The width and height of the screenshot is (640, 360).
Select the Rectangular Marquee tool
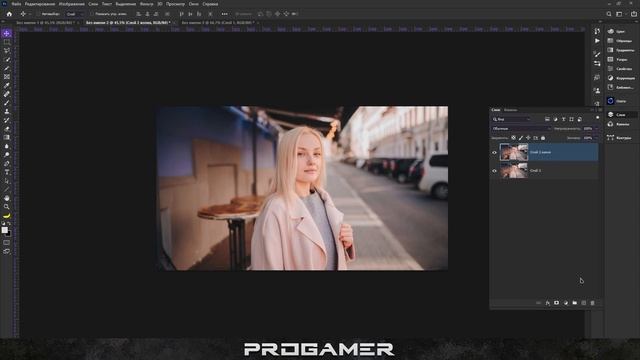[7, 42]
